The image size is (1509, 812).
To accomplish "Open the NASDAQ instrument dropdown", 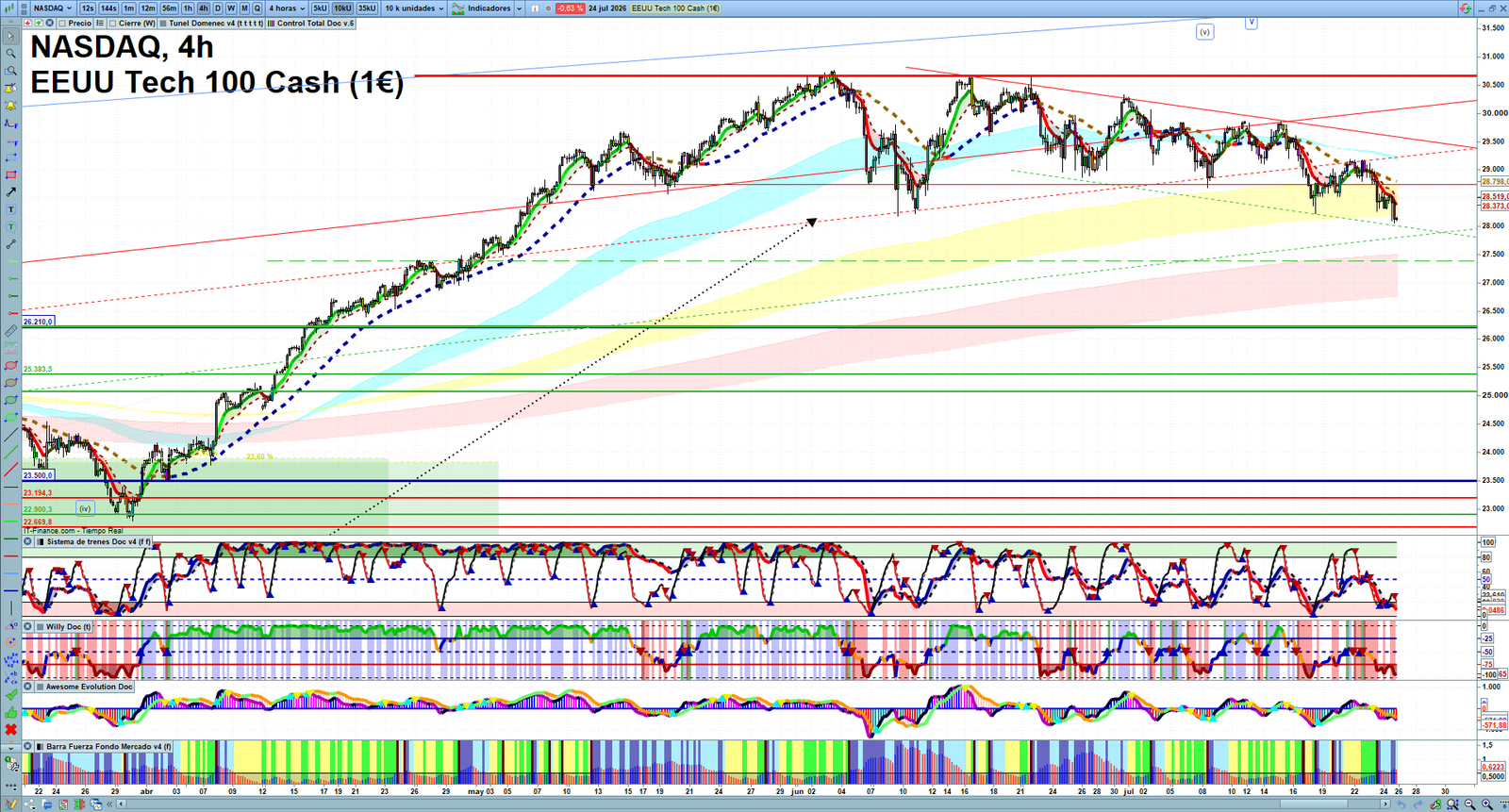I will [52, 8].
